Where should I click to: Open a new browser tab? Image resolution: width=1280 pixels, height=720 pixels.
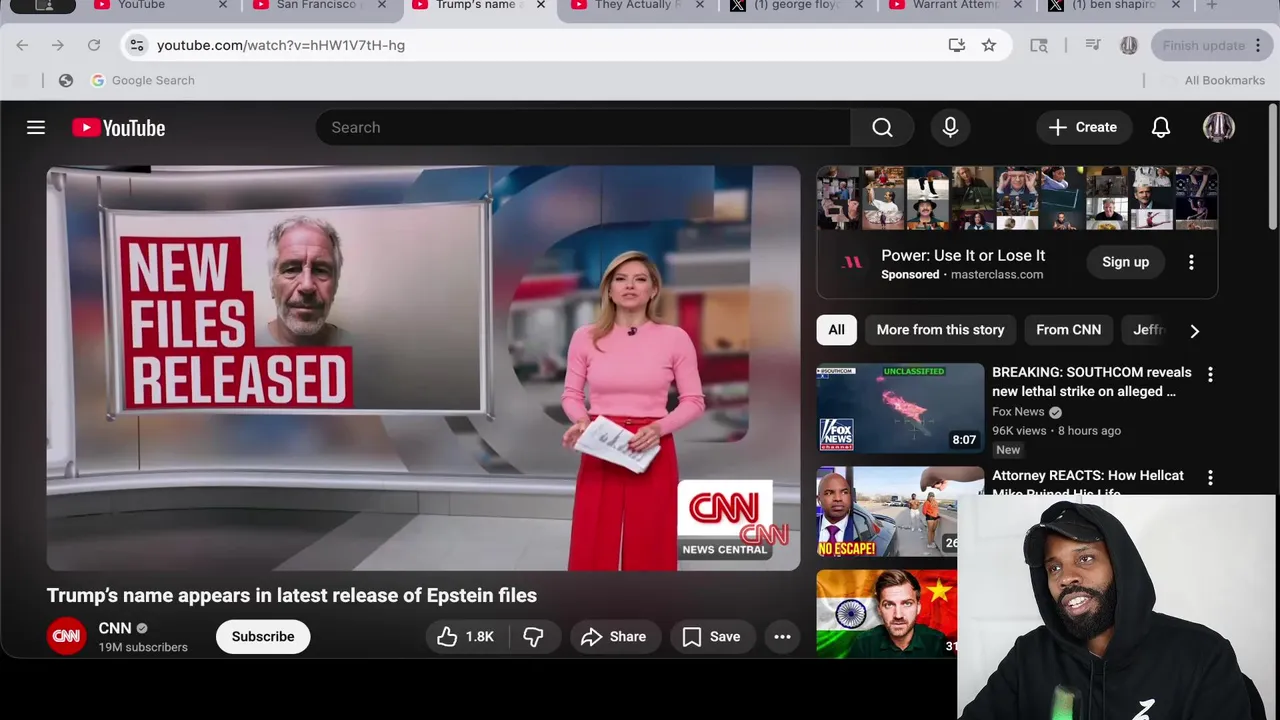(1212, 5)
